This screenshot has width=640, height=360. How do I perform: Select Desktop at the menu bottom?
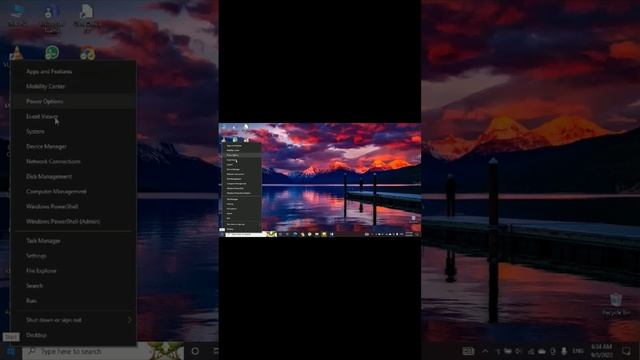point(73,335)
